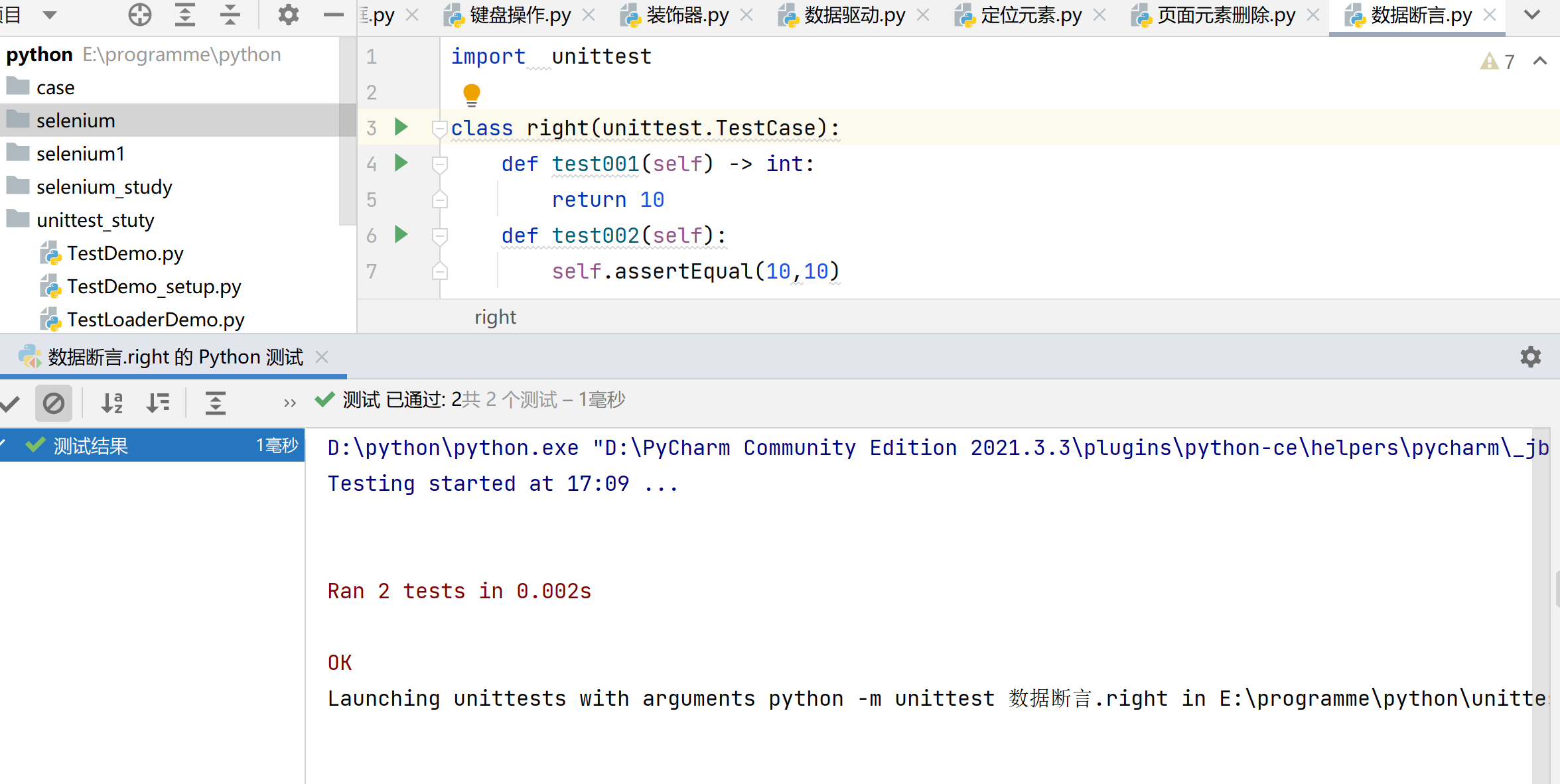Select the 测试结果 test results row
This screenshot has width=1560, height=784.
coord(91,446)
